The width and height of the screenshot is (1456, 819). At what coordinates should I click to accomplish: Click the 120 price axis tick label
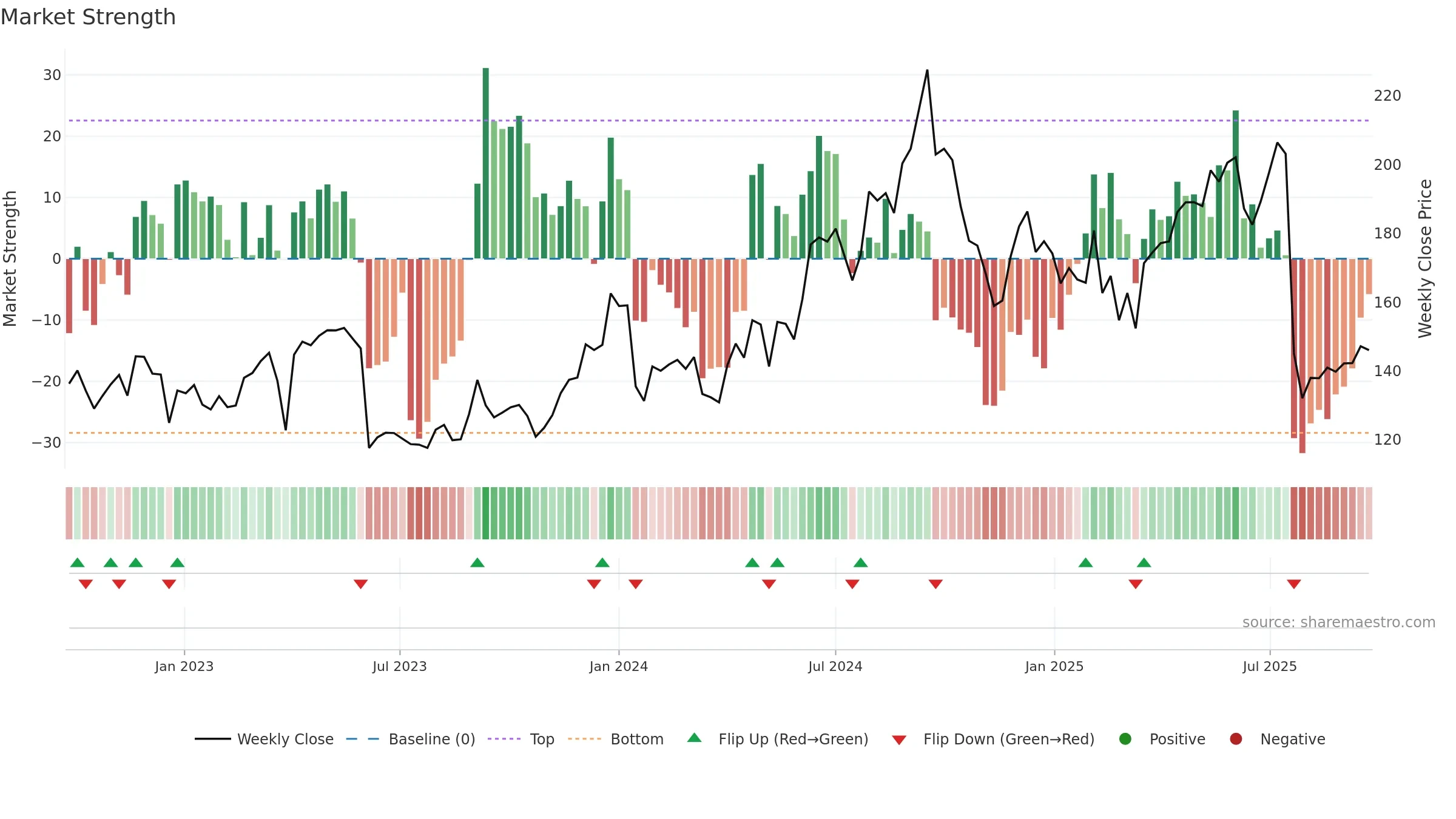(x=1387, y=440)
